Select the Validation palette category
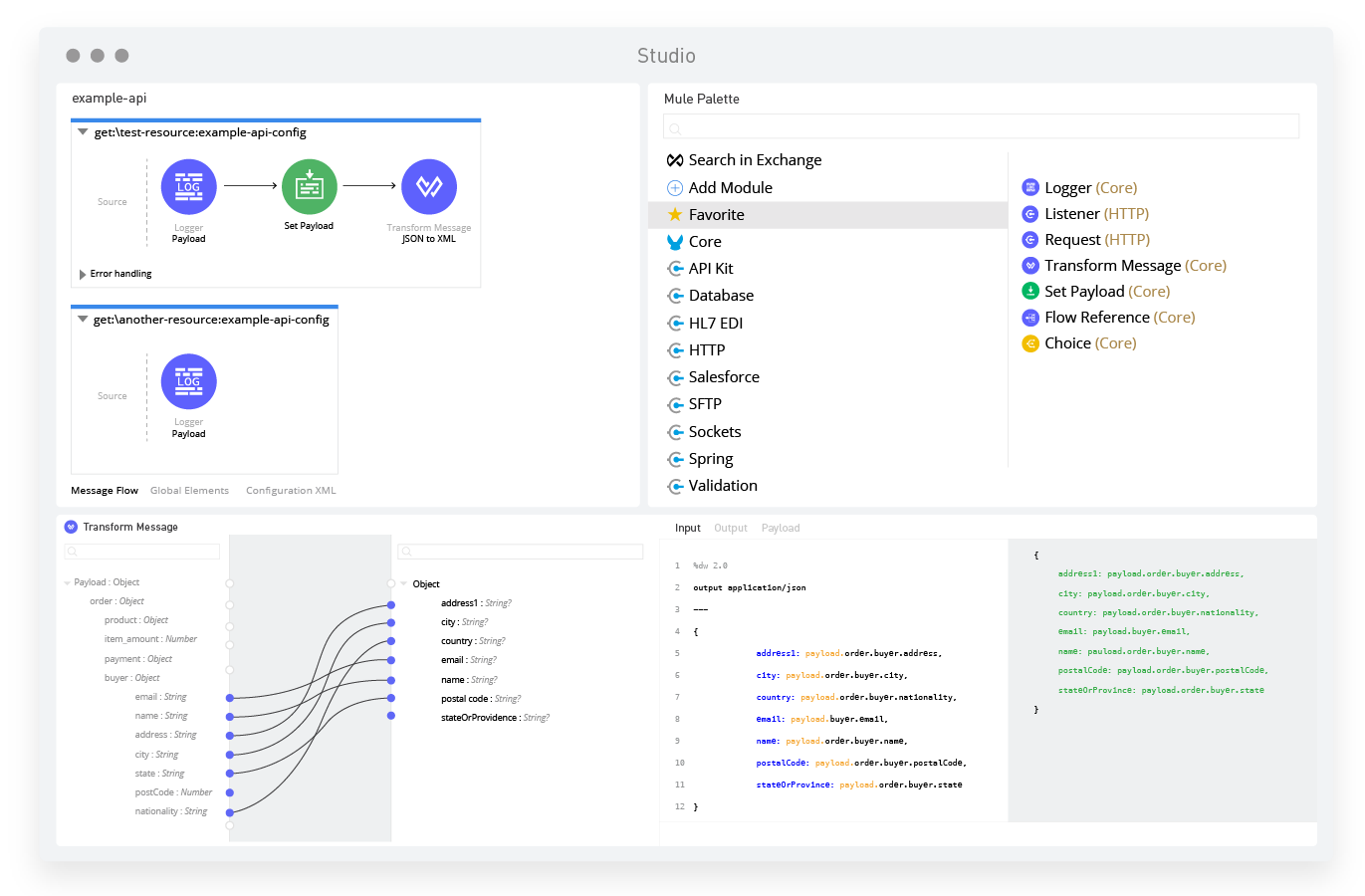Image resolution: width=1365 pixels, height=896 pixels. (723, 486)
